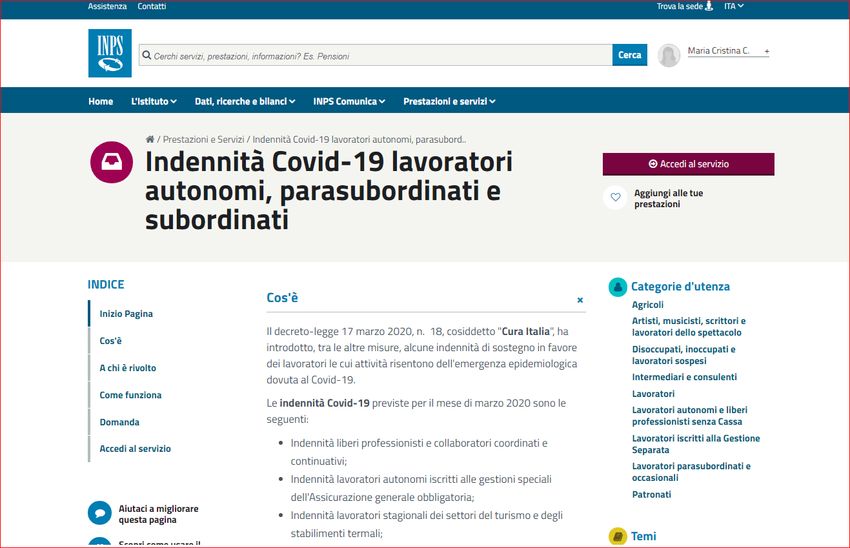Image resolution: width=850 pixels, height=548 pixels.
Task: Go to Home in navigation bar
Action: point(100,101)
